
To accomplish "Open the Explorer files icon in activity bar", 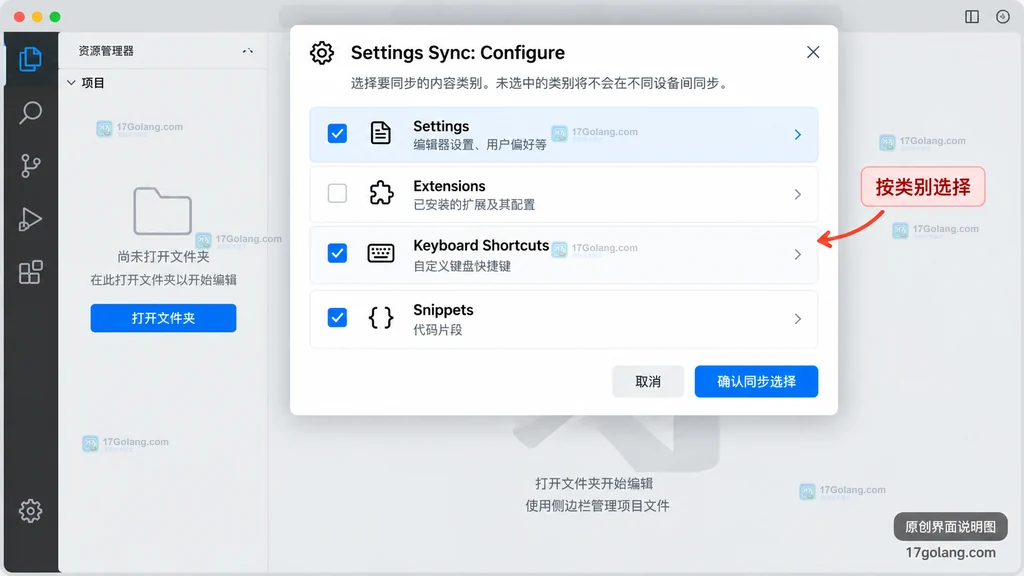I will pyautogui.click(x=30, y=59).
